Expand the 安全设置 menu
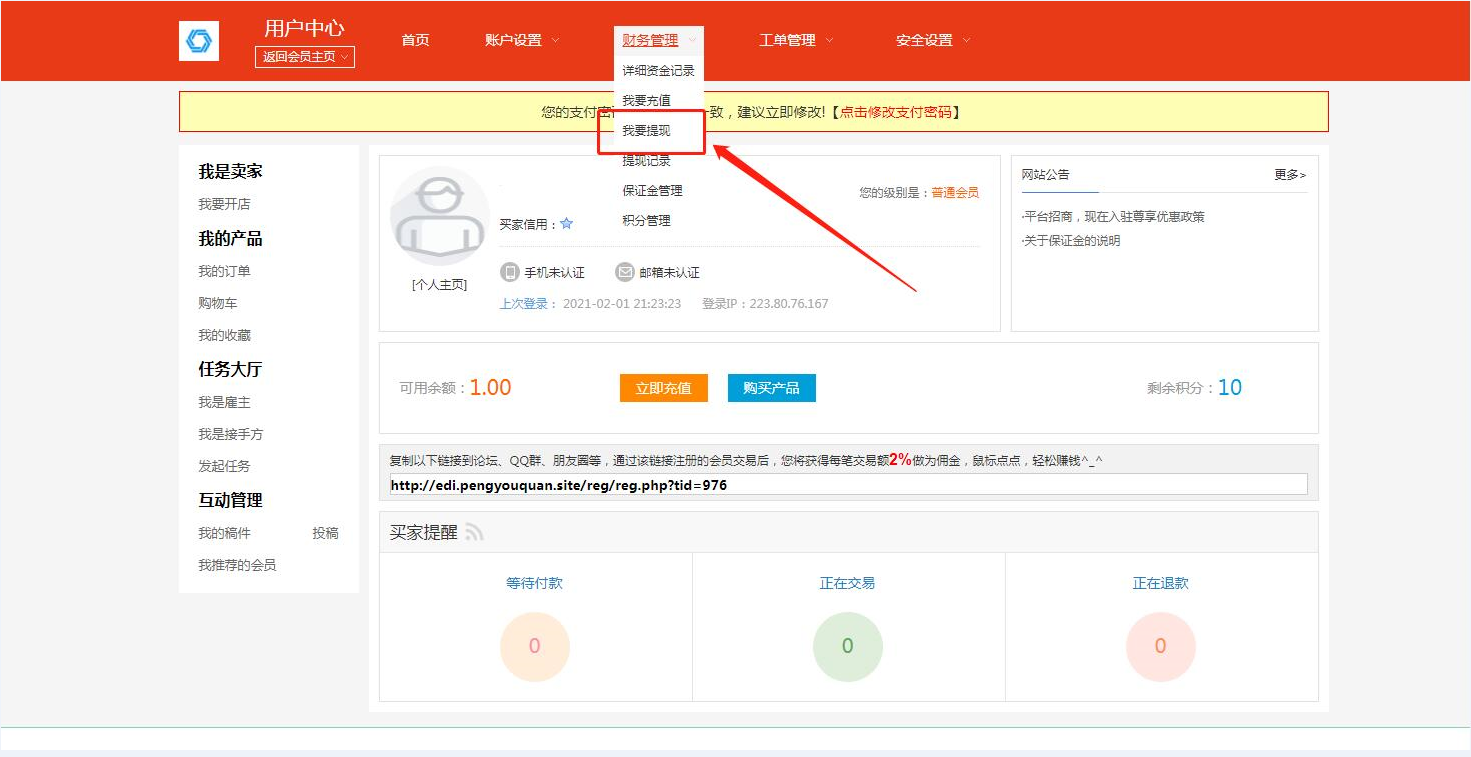The width and height of the screenshot is (1471, 757). click(x=932, y=40)
